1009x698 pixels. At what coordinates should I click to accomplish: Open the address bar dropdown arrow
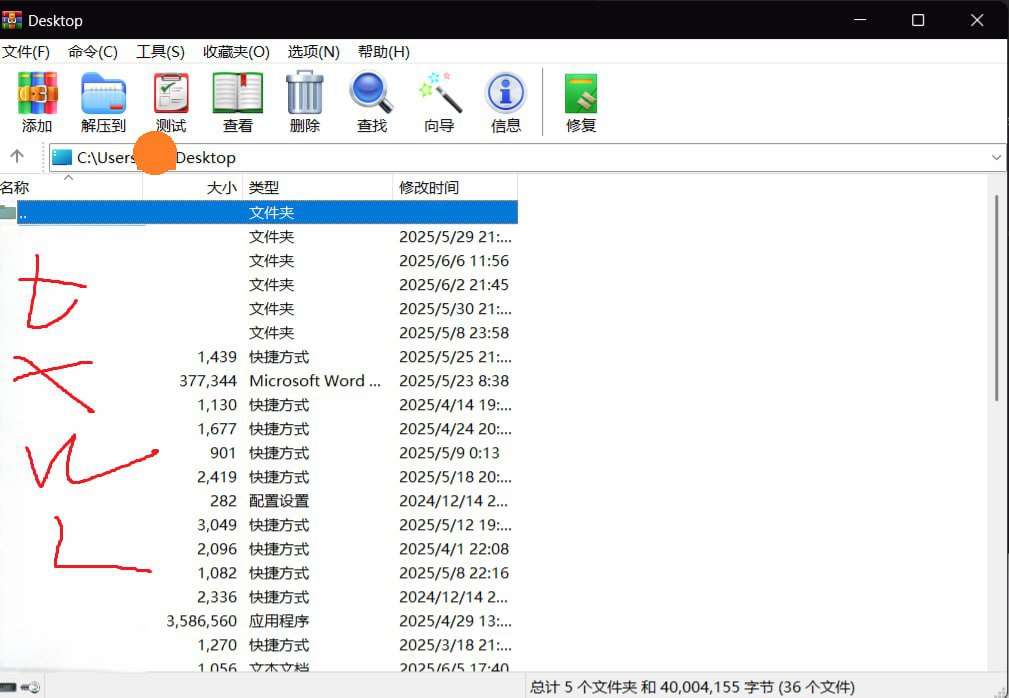pyautogui.click(x=995, y=157)
